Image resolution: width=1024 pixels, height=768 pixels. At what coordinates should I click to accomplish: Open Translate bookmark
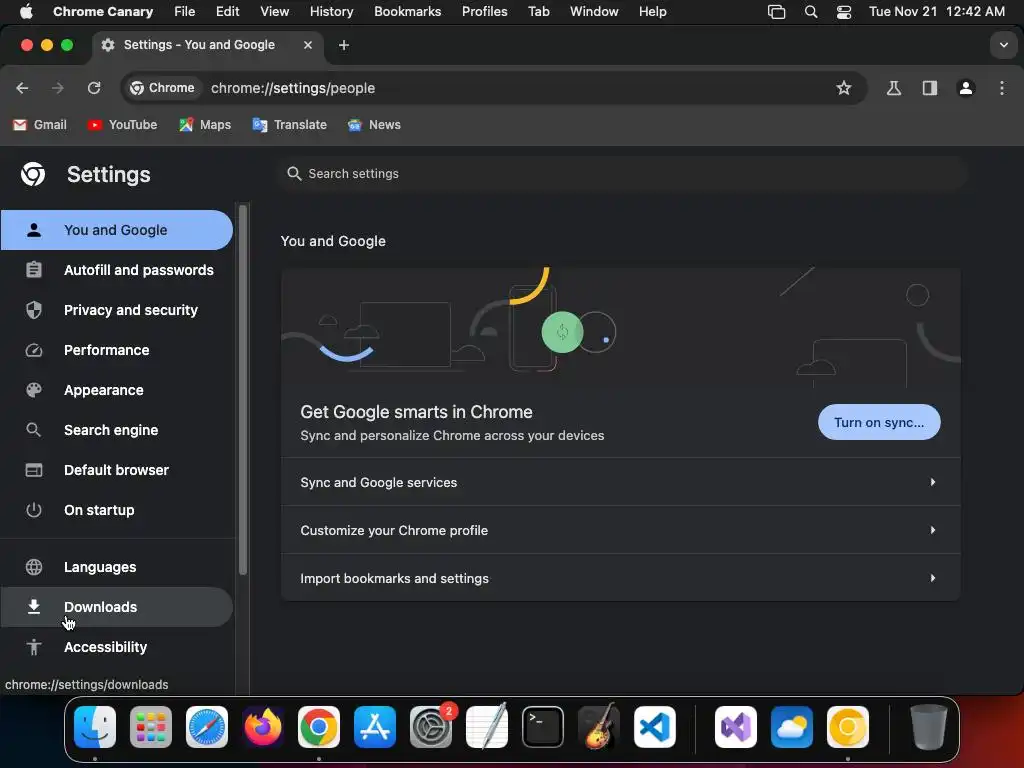coord(289,125)
